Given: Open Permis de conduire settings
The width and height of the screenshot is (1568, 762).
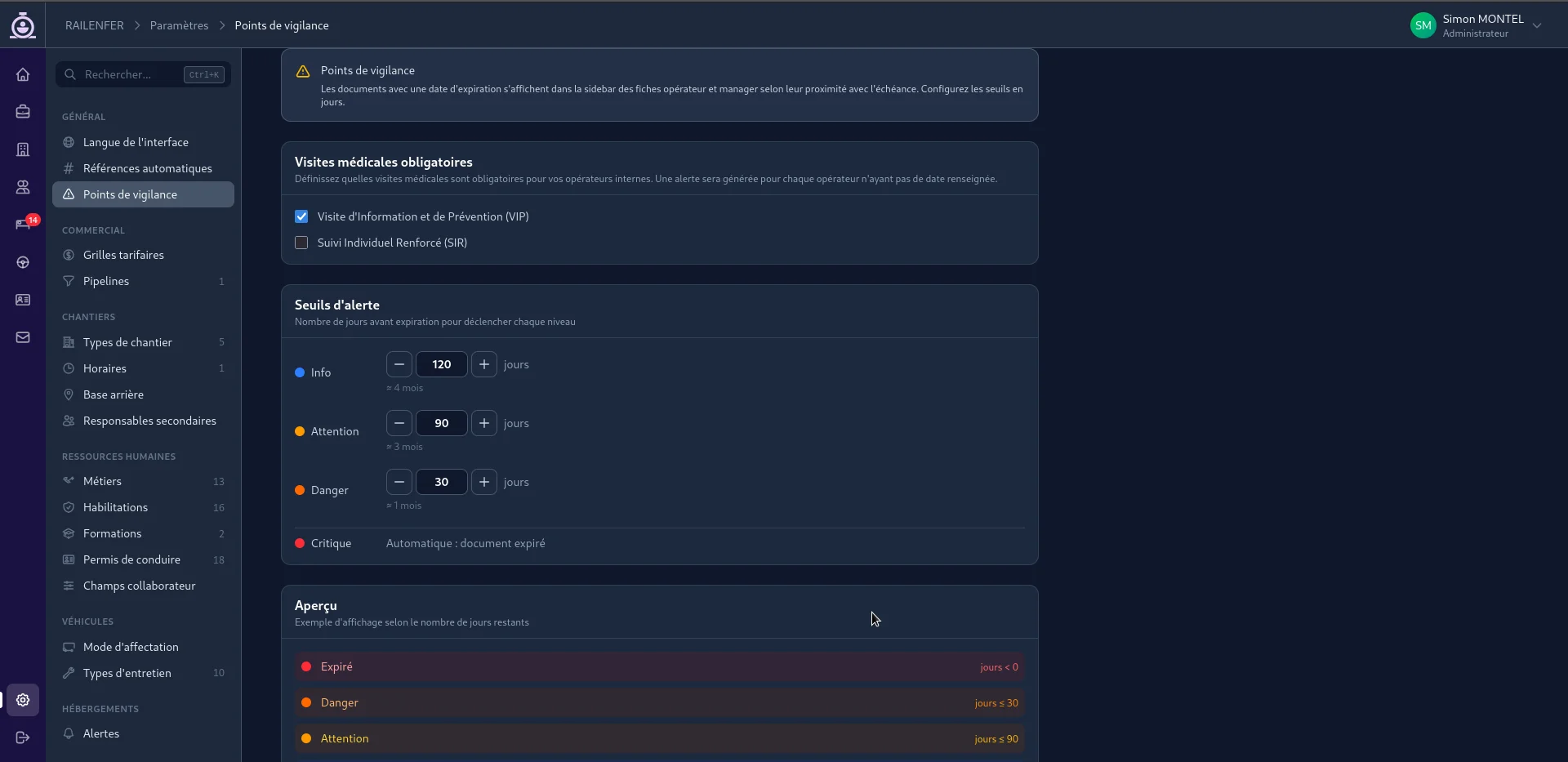Looking at the screenshot, I should coord(131,559).
